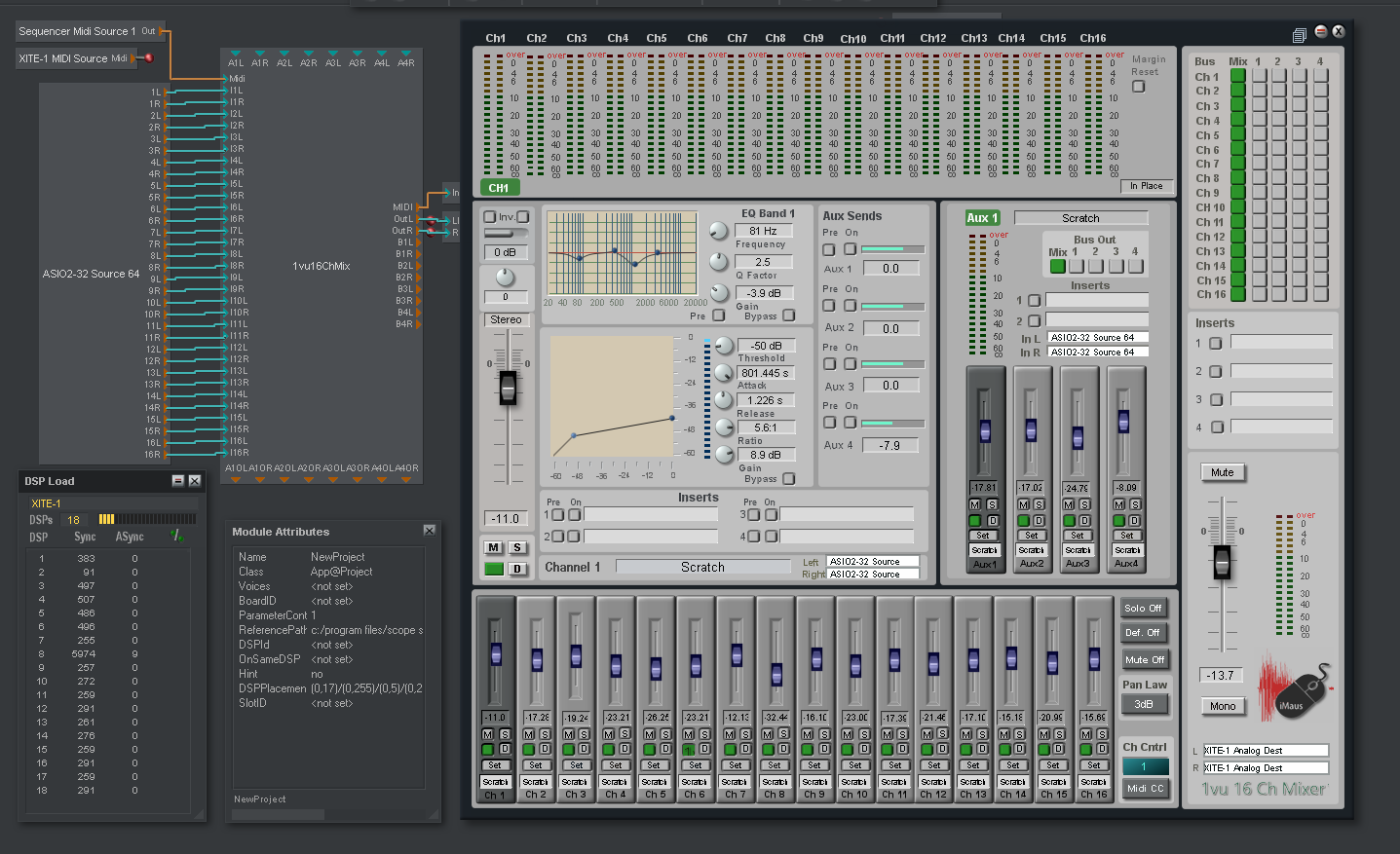1400x854 pixels.
Task: Check the Margin Reset box
Action: point(1138,87)
